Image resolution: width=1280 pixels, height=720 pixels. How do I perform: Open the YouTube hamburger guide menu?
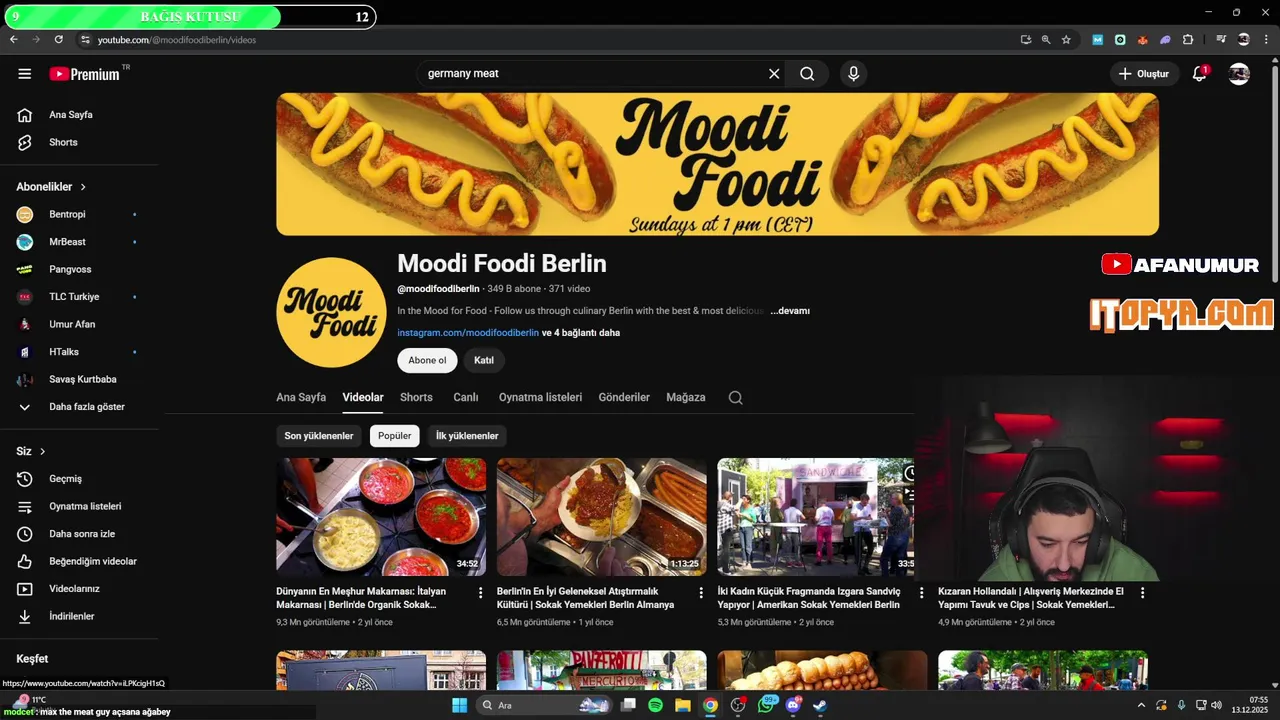click(25, 74)
